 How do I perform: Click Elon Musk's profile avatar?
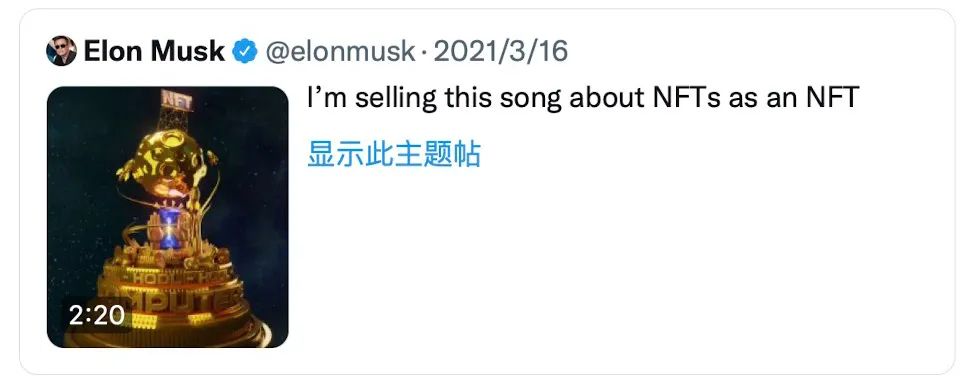61,51
